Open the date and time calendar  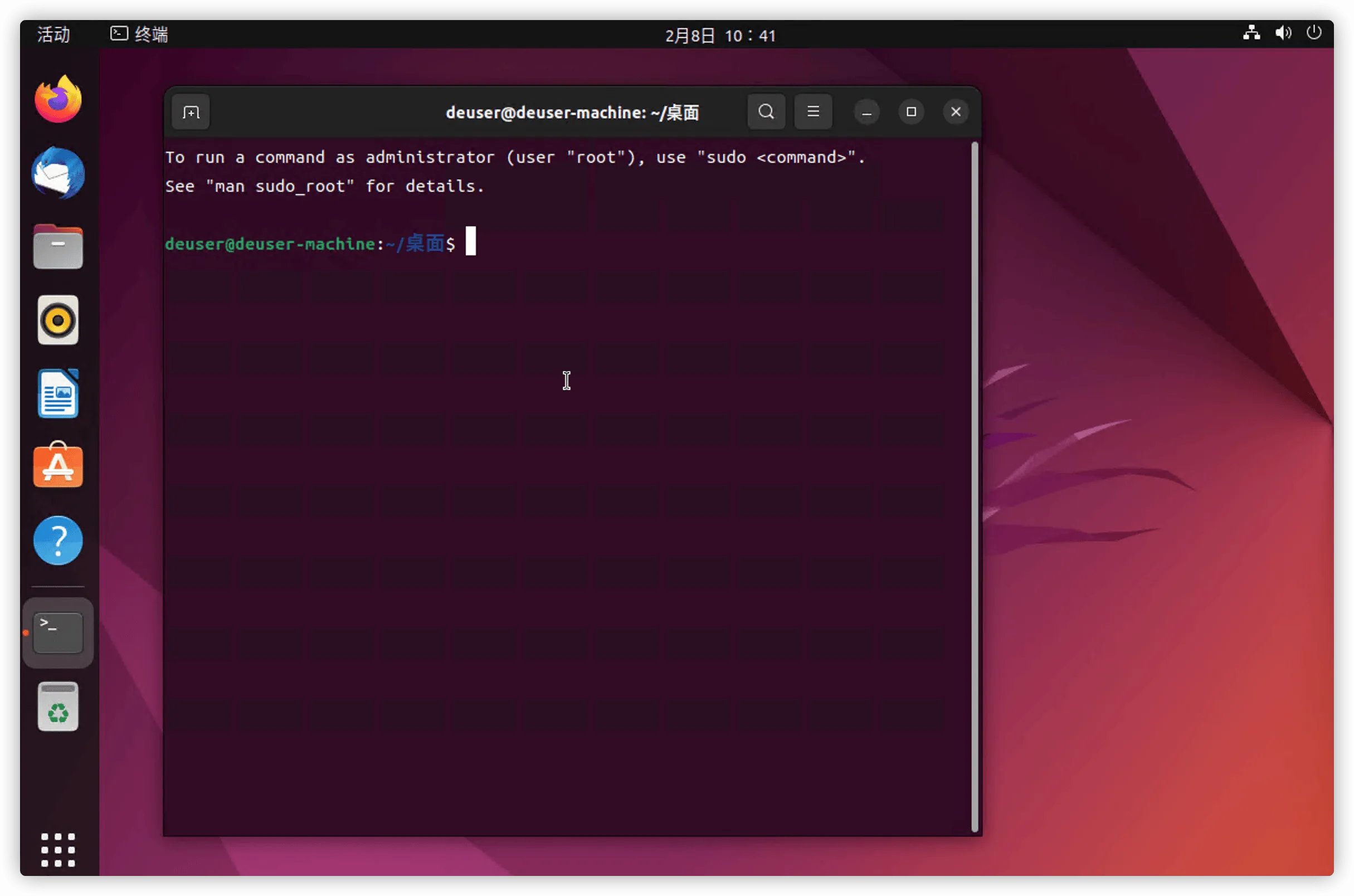720,36
